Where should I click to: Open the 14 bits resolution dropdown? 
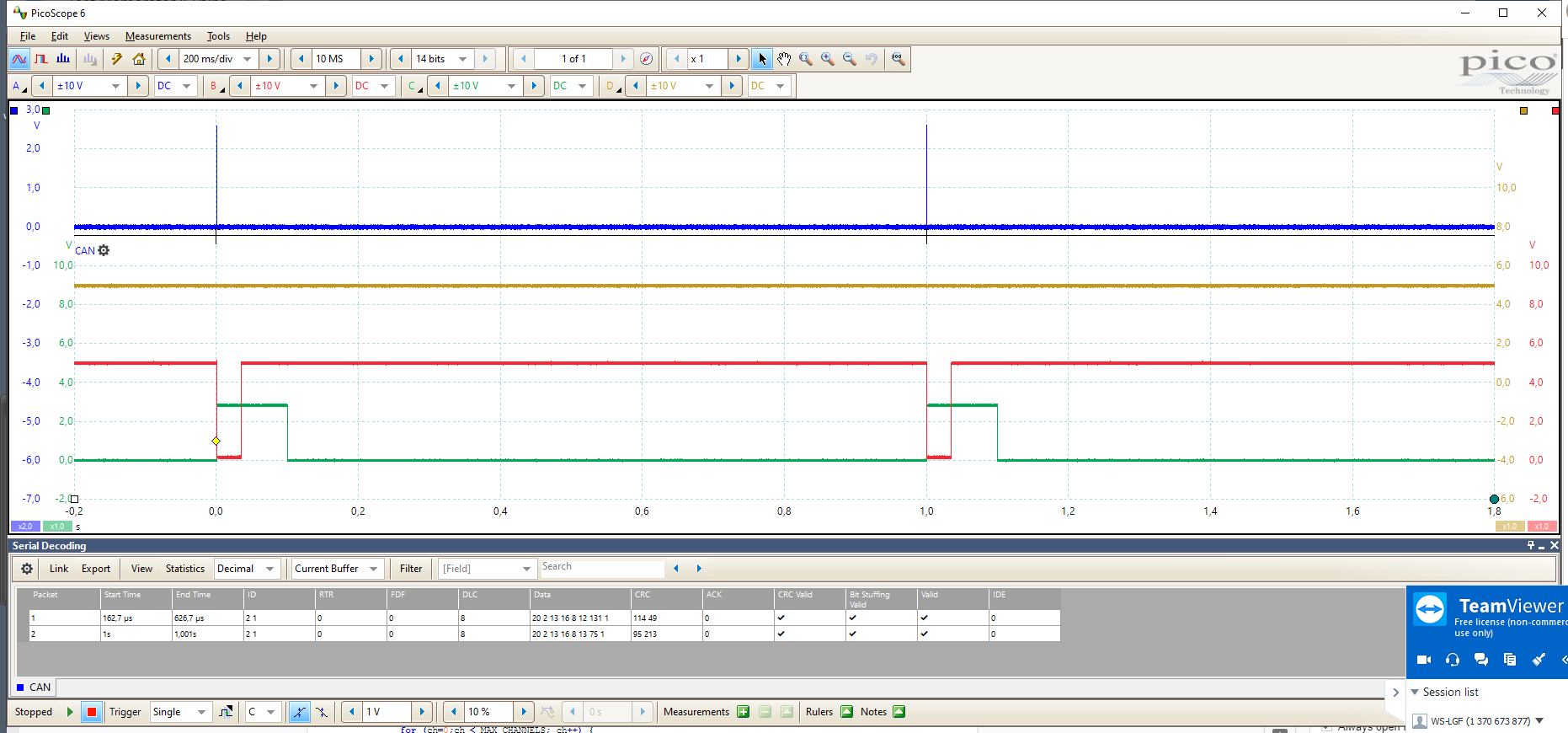pos(462,59)
